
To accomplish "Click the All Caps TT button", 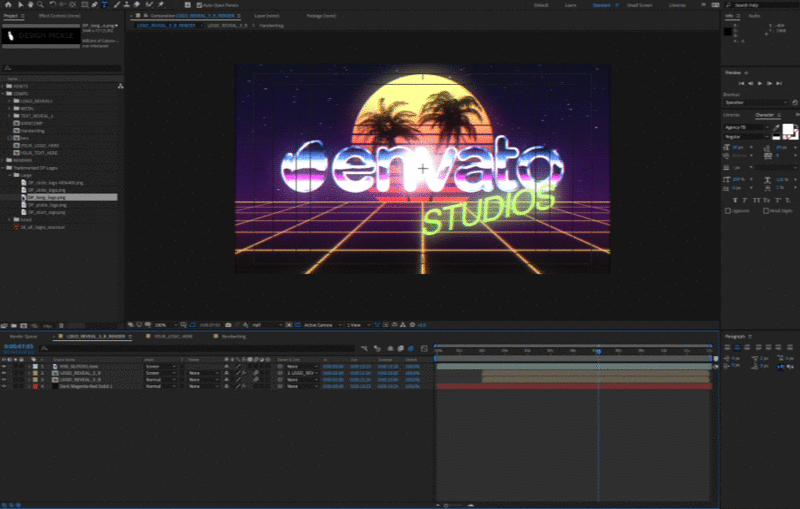I will coord(757,200).
